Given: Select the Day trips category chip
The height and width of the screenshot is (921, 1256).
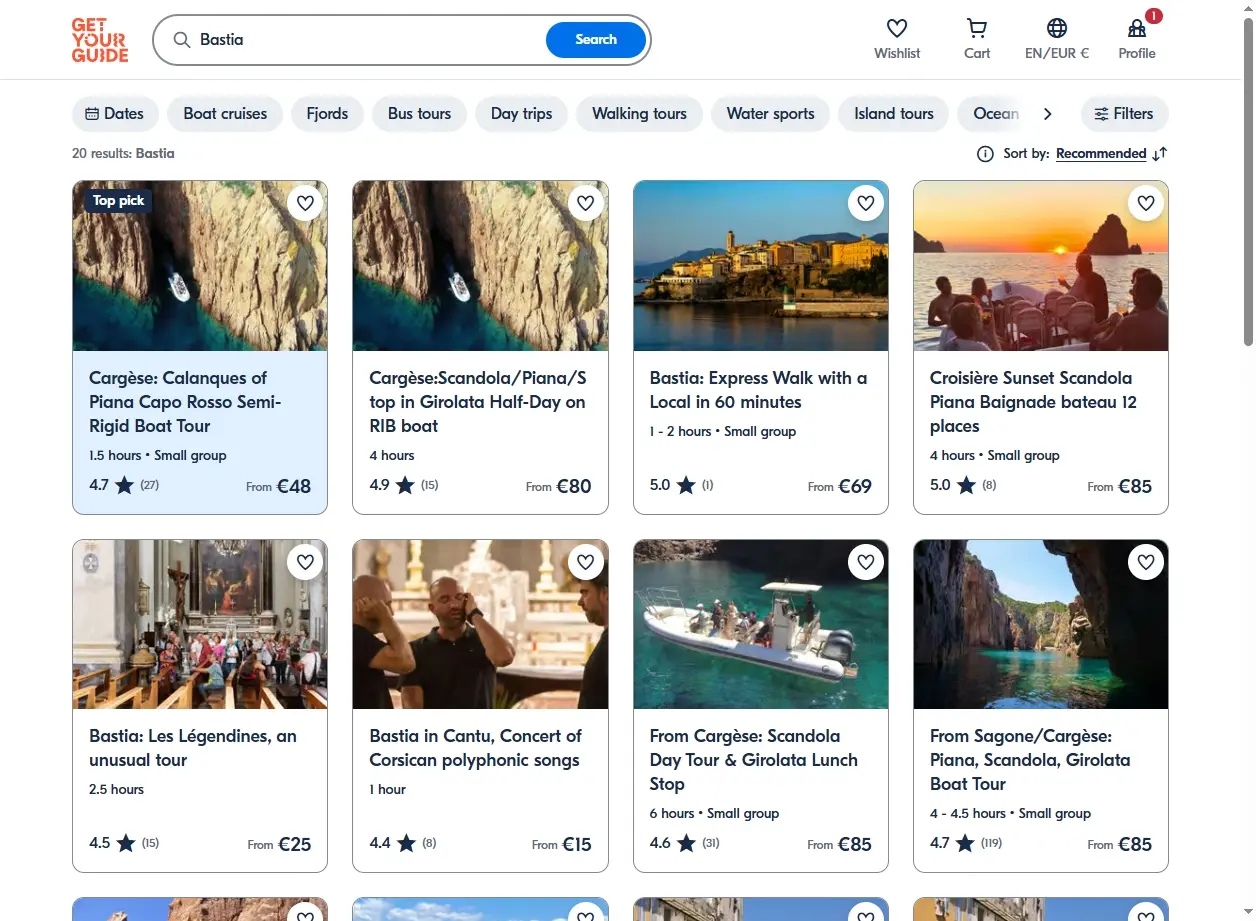Looking at the screenshot, I should click(522, 114).
